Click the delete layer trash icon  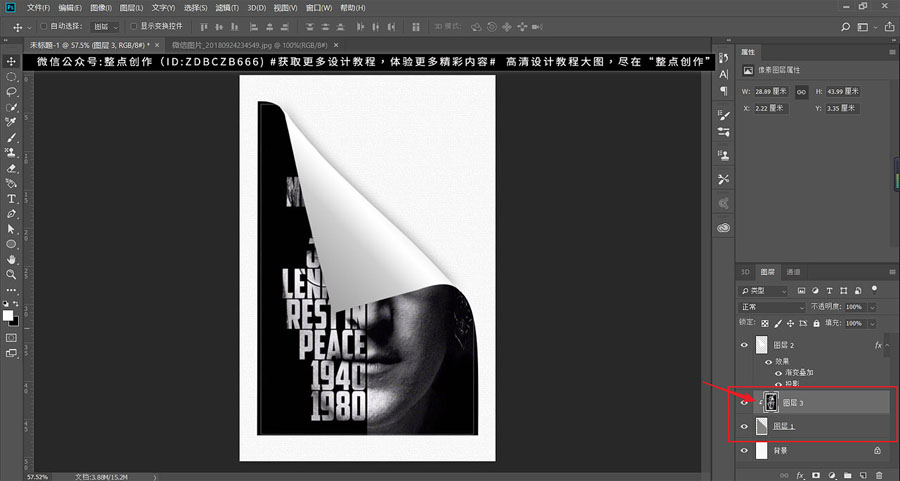[x=878, y=474]
